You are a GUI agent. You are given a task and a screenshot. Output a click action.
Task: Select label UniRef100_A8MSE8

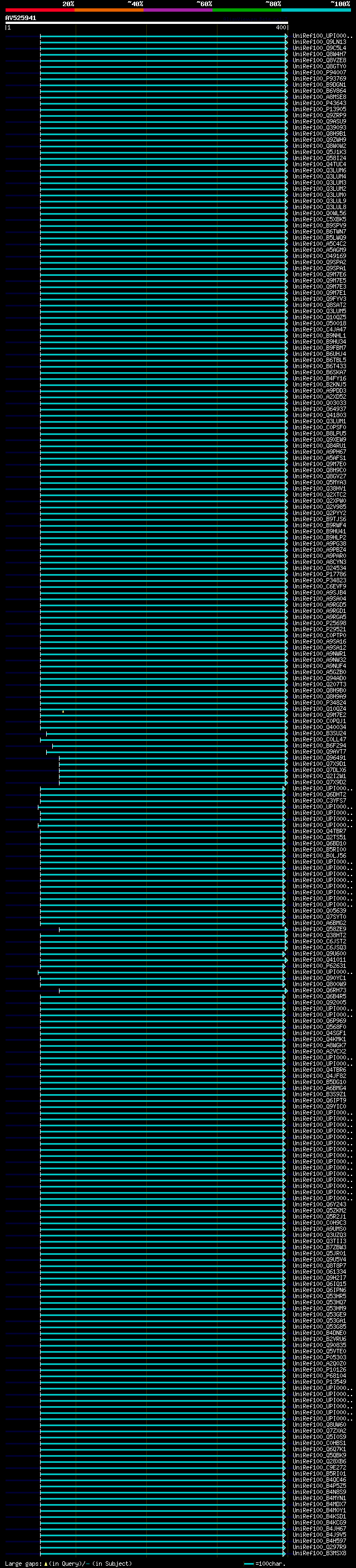pos(319,97)
